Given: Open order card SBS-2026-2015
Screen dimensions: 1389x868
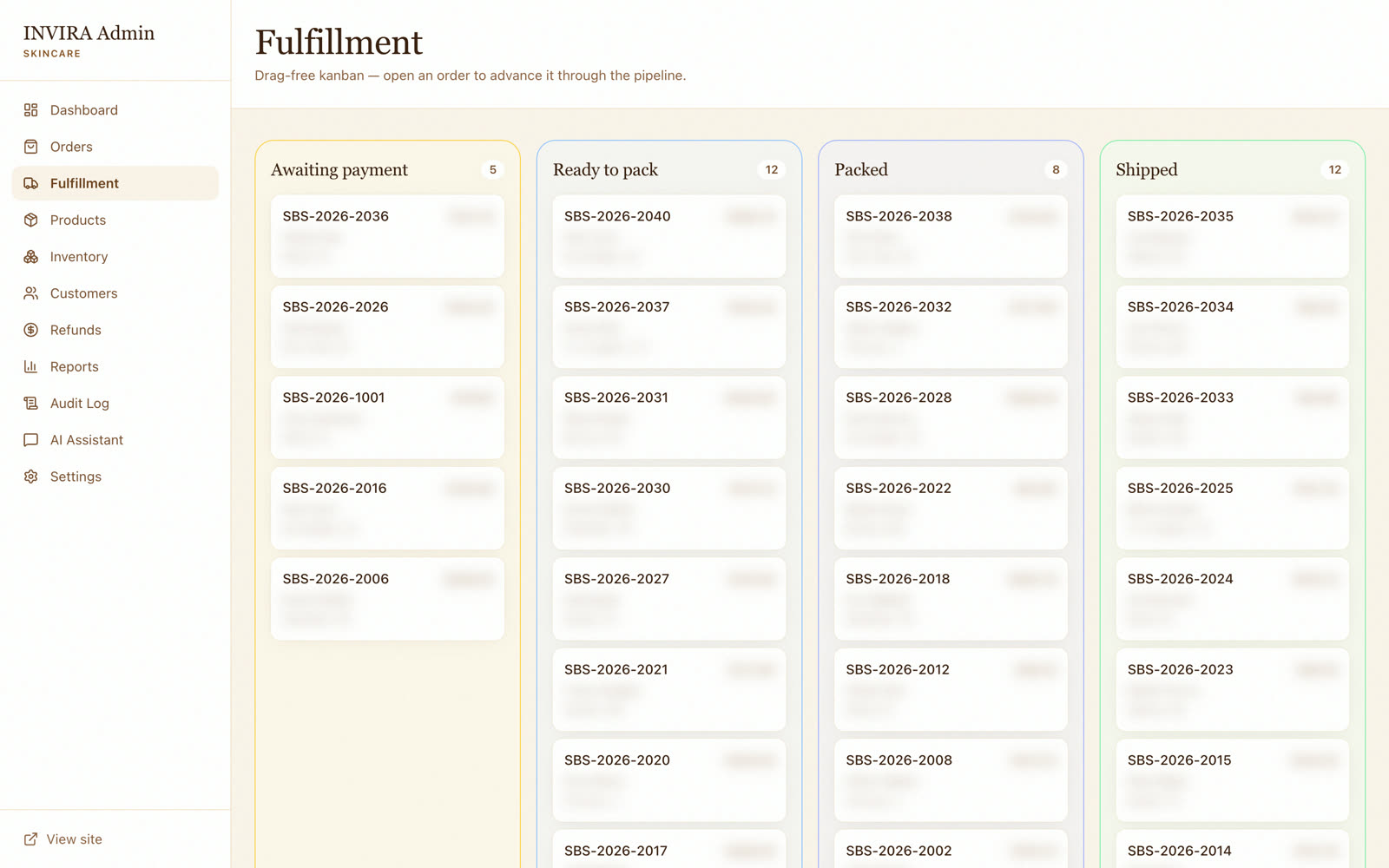Looking at the screenshot, I should pyautogui.click(x=1233, y=780).
